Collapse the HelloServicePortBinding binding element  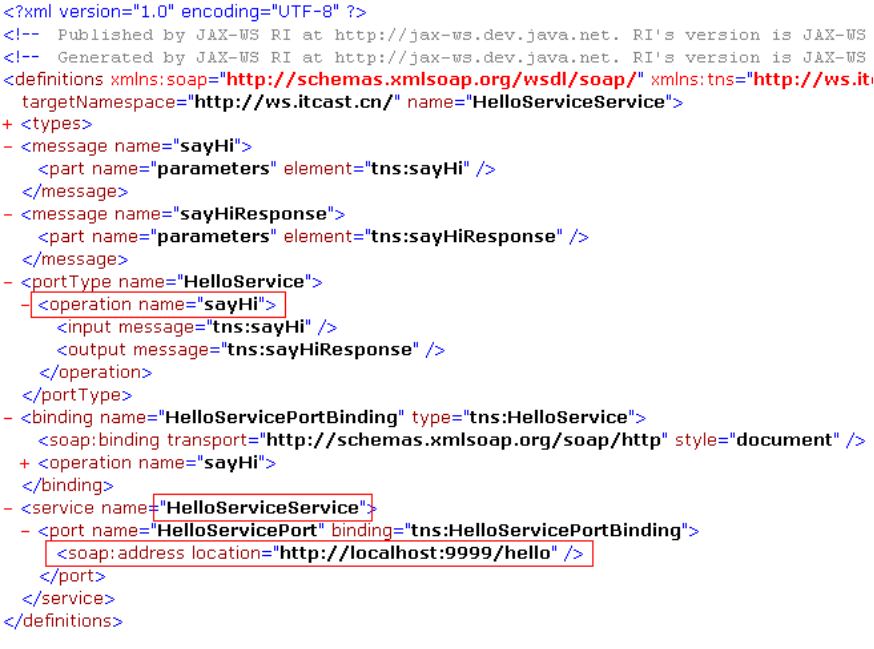[7, 417]
